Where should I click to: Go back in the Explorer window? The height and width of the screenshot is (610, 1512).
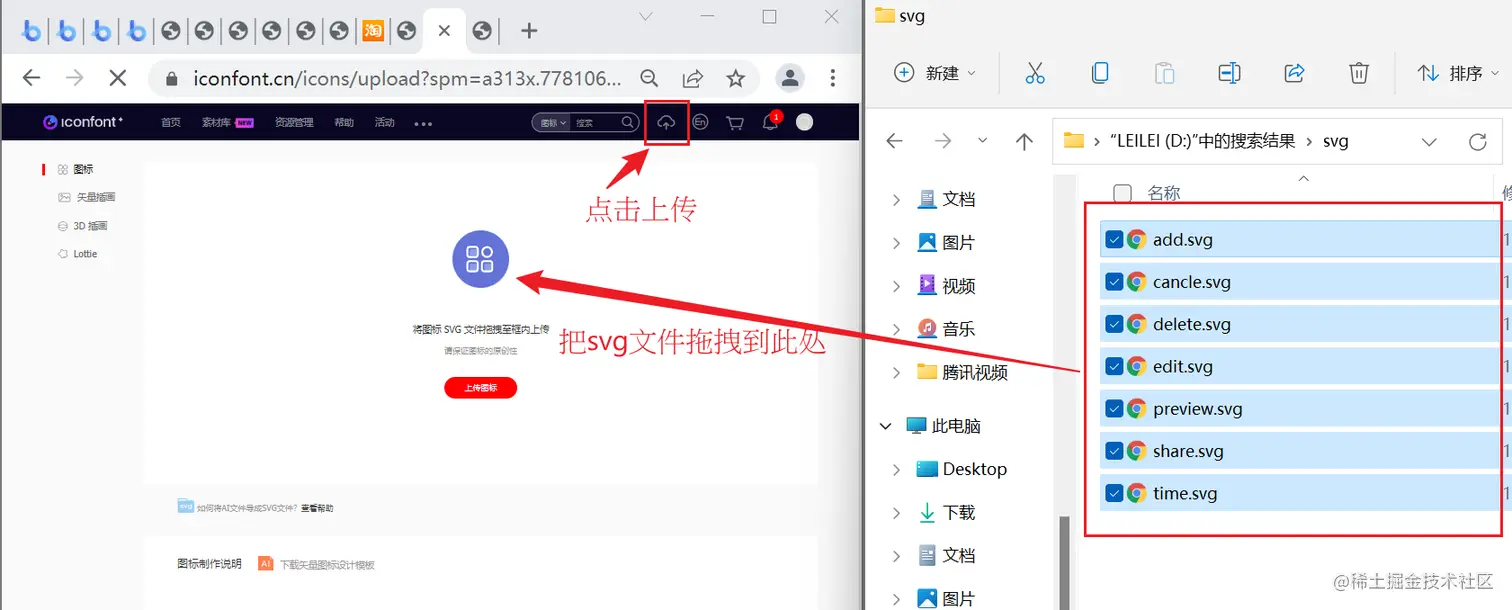895,142
